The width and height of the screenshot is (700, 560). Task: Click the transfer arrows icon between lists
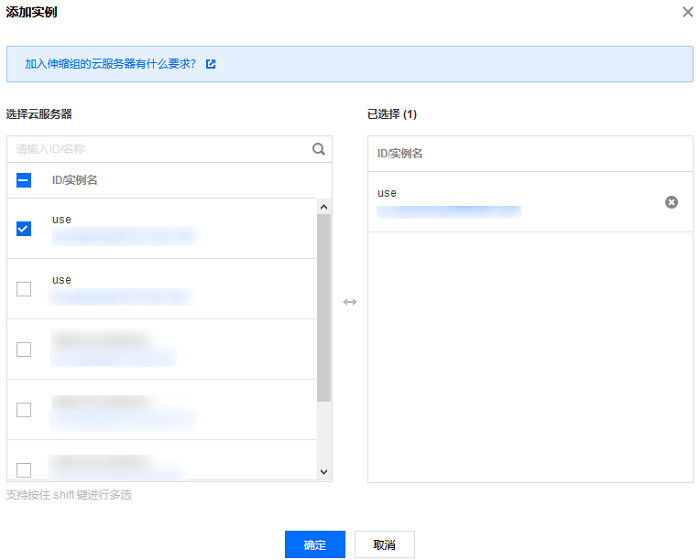click(x=350, y=302)
